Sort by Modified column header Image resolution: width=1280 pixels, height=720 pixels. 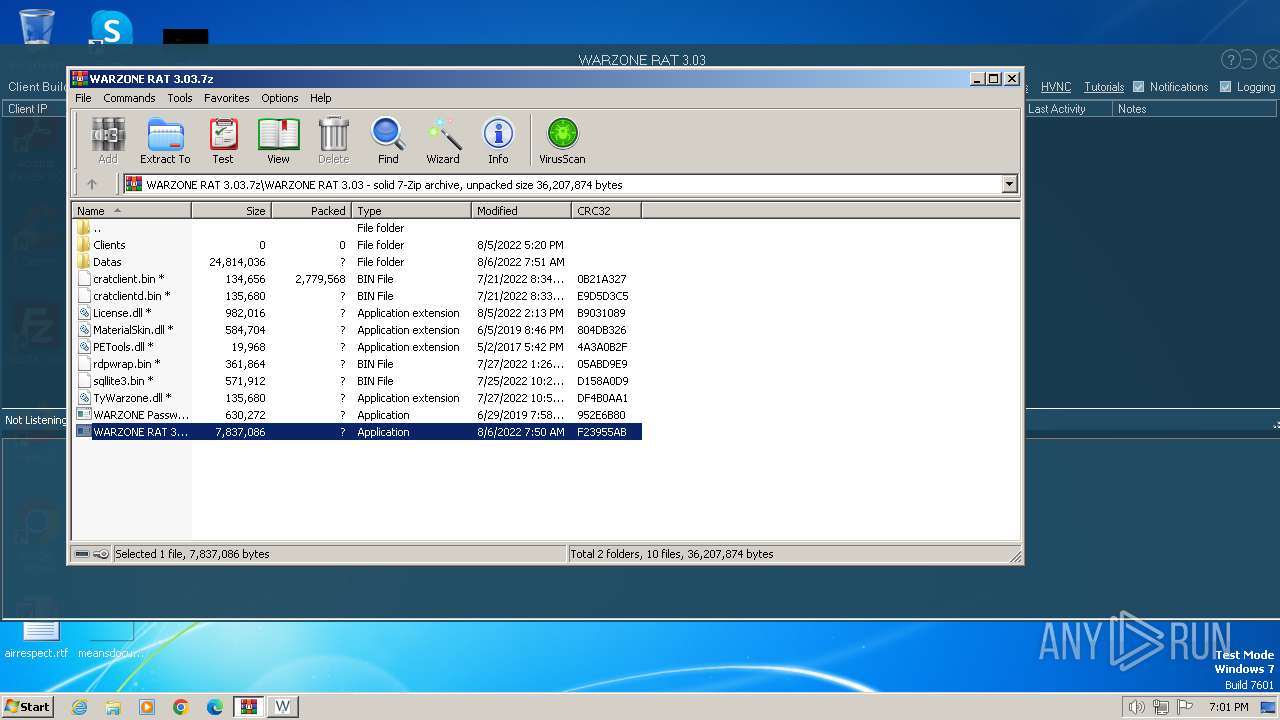click(521, 210)
